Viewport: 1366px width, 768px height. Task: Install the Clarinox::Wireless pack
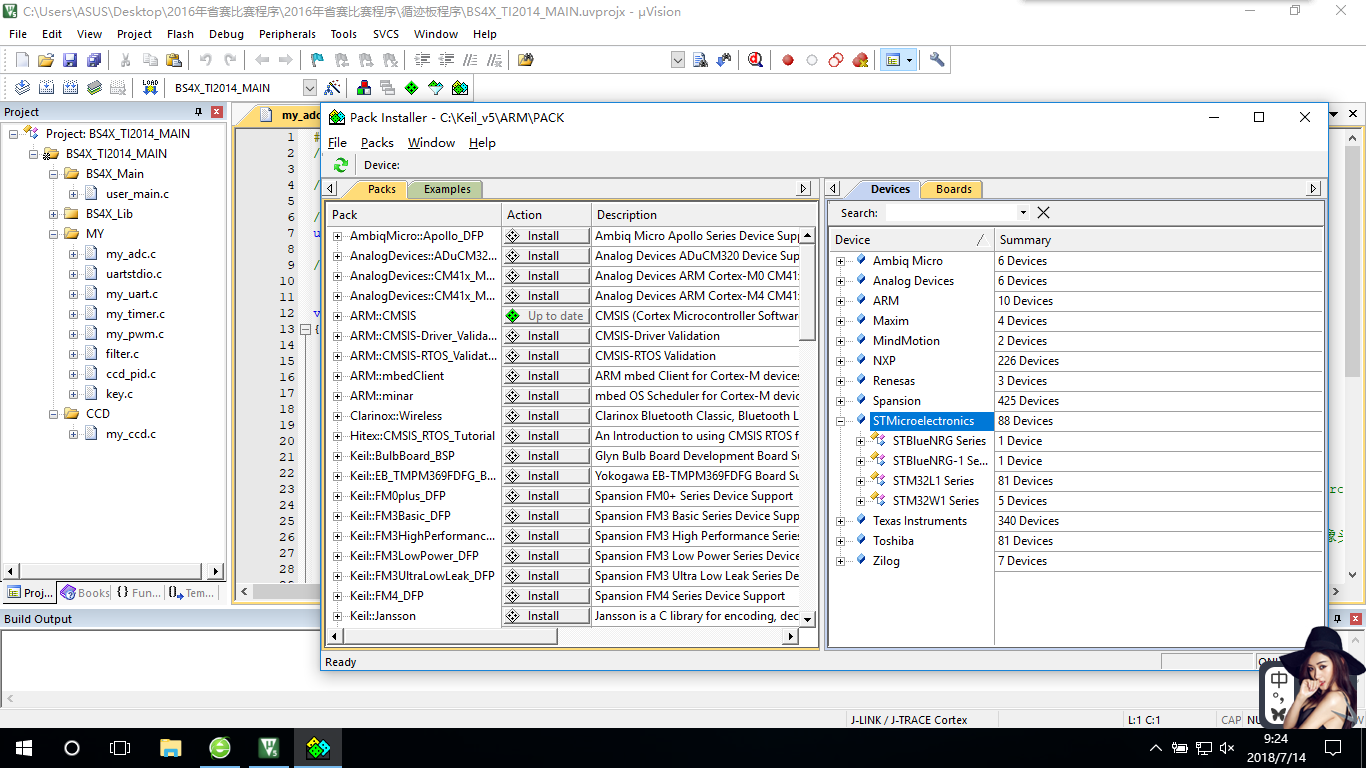(546, 416)
